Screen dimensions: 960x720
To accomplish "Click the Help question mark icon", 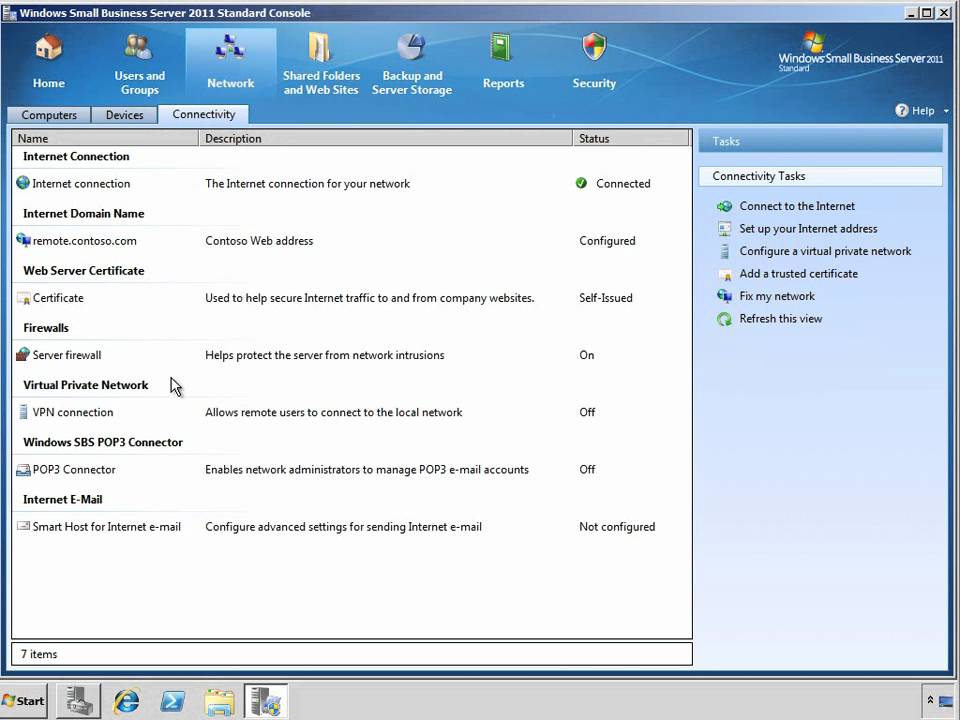I will (901, 110).
